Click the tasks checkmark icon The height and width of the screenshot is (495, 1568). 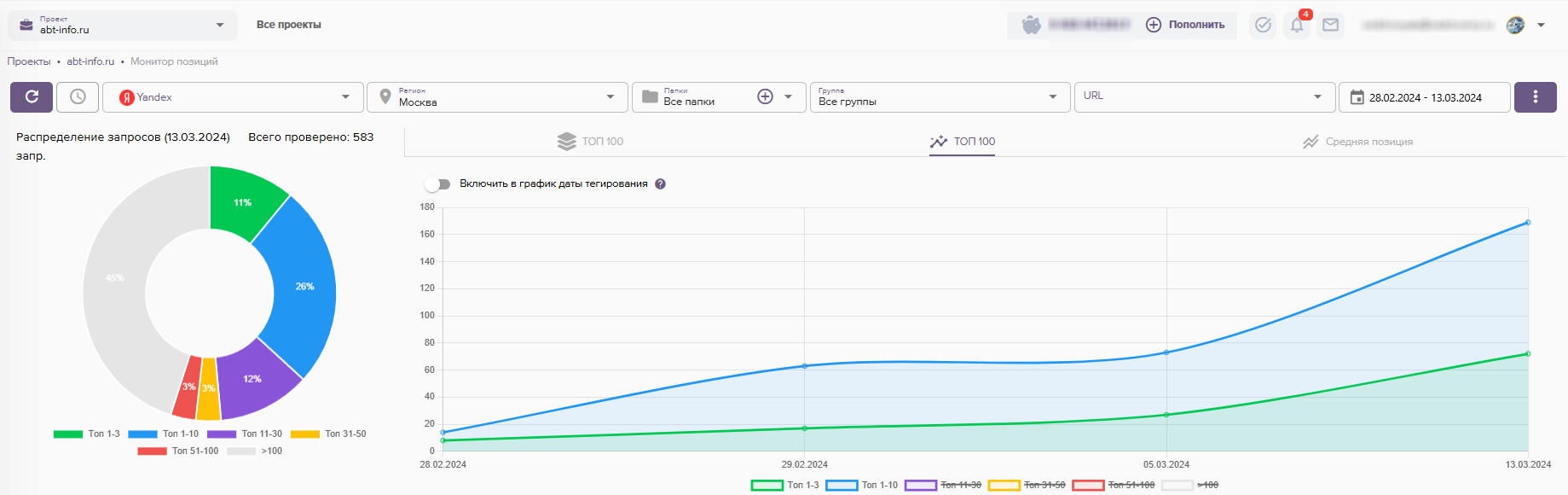tap(1263, 25)
